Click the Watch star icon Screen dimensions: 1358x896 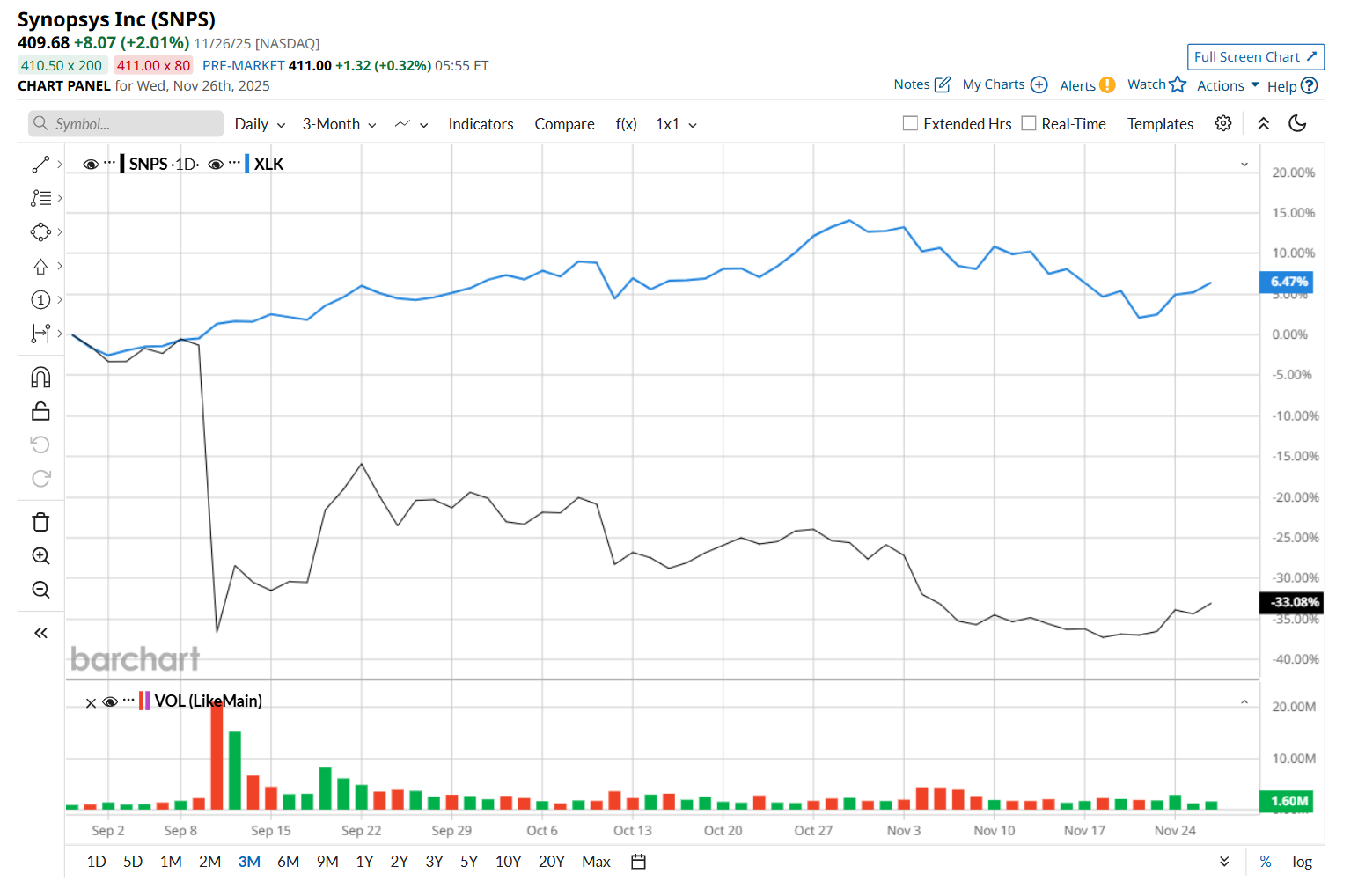1178,84
